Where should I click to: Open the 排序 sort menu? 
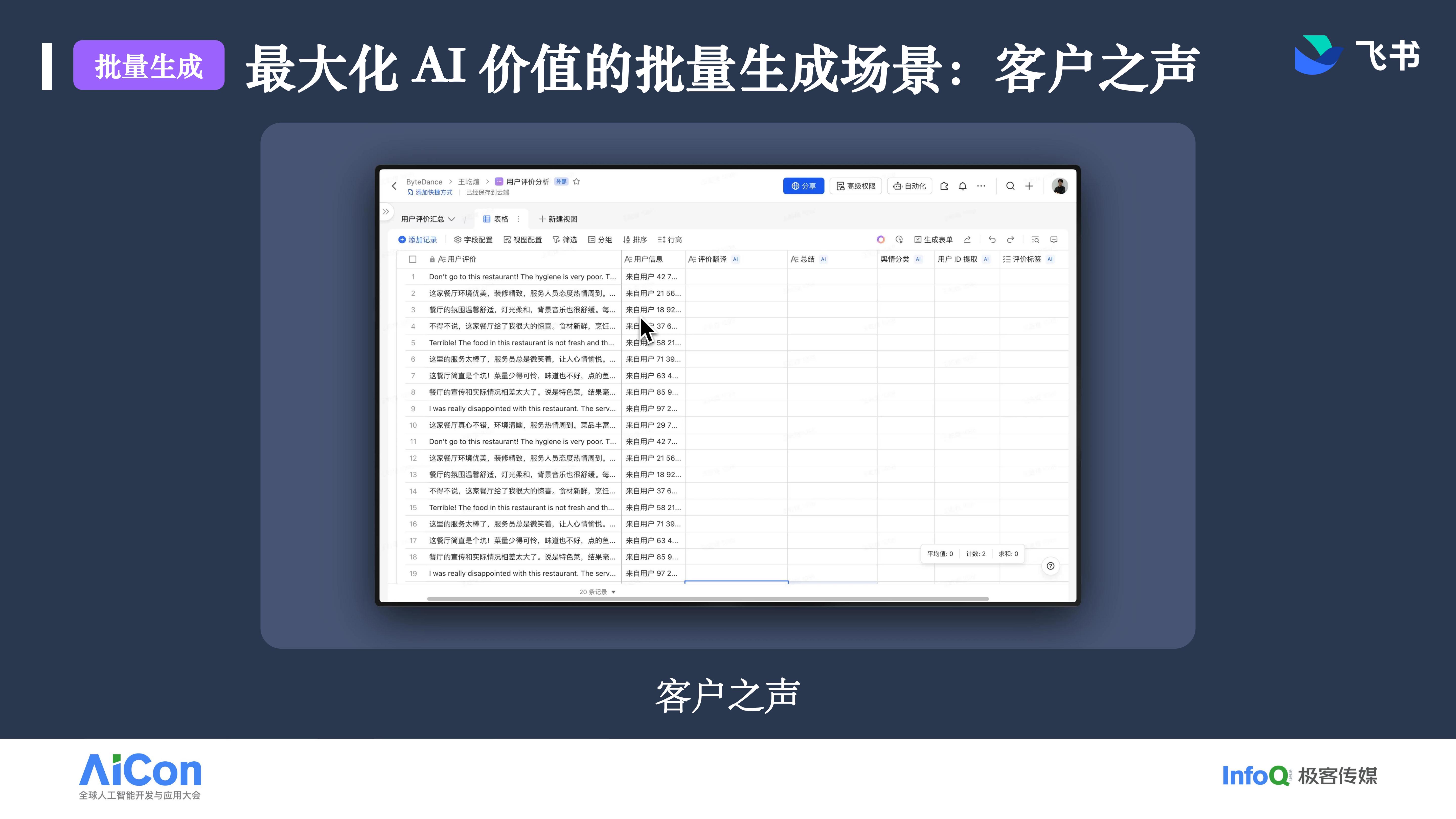635,240
